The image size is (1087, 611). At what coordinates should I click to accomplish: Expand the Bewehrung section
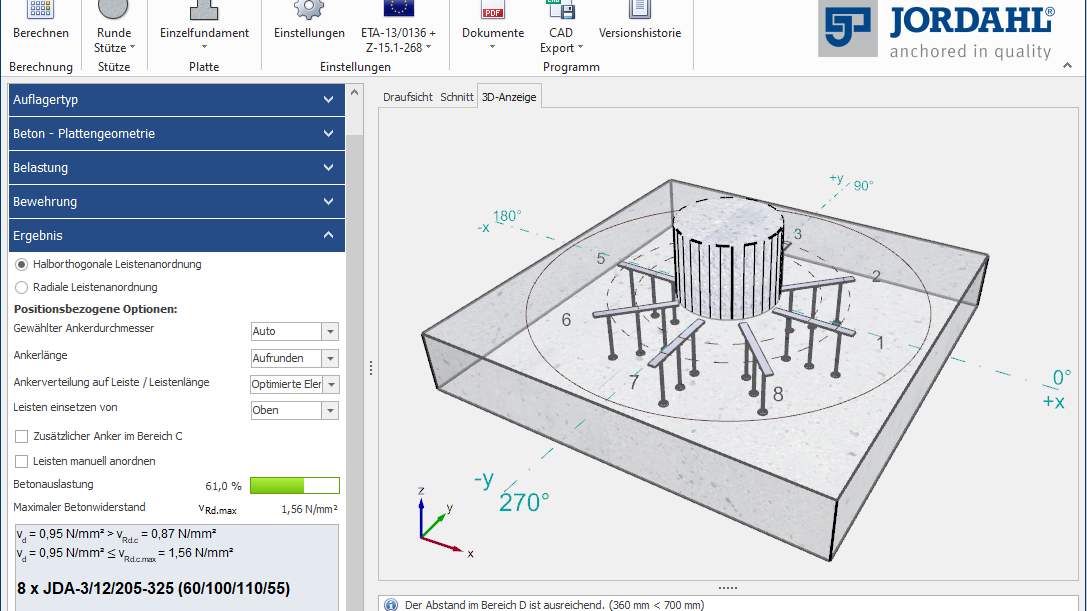click(177, 202)
